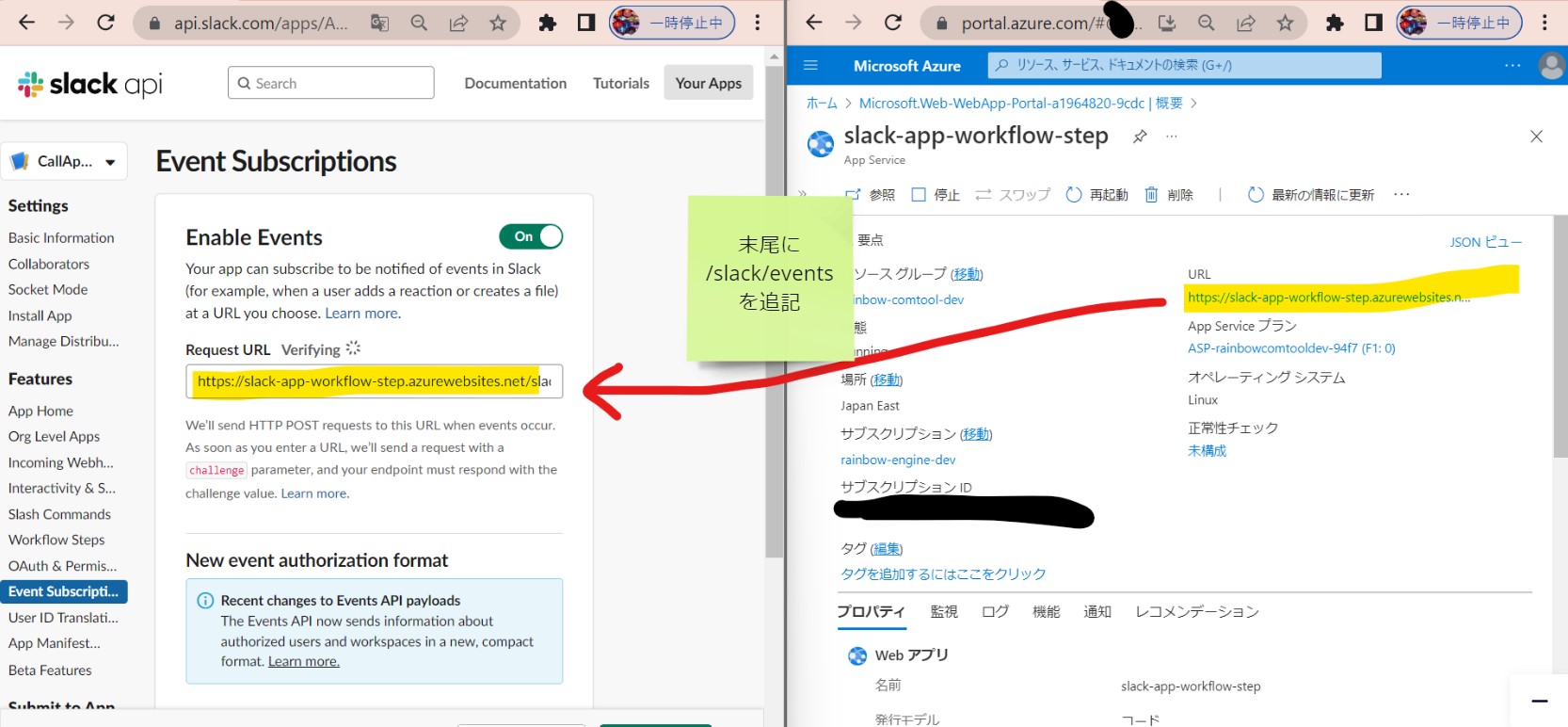Screen dimensions: 1568x727
Task: Click back arrow in Azure browser window
Action: pyautogui.click(x=814, y=23)
